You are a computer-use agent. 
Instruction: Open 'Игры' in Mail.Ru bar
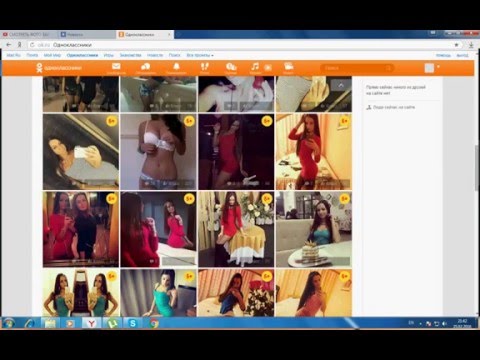tap(109, 55)
